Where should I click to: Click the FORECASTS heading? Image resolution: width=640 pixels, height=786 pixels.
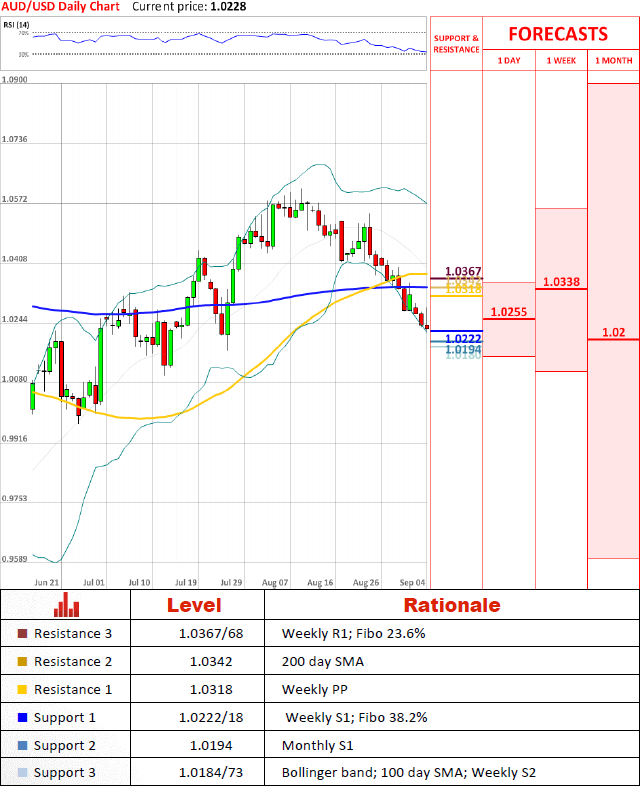pos(558,33)
